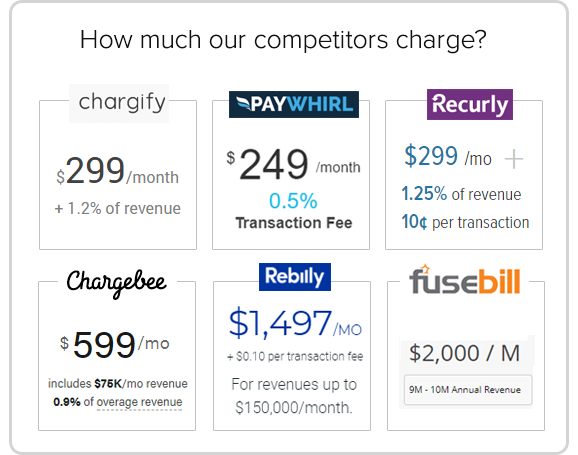The width and height of the screenshot is (578, 455).
Task: Click the Recurly purple logo
Action: (x=470, y=104)
